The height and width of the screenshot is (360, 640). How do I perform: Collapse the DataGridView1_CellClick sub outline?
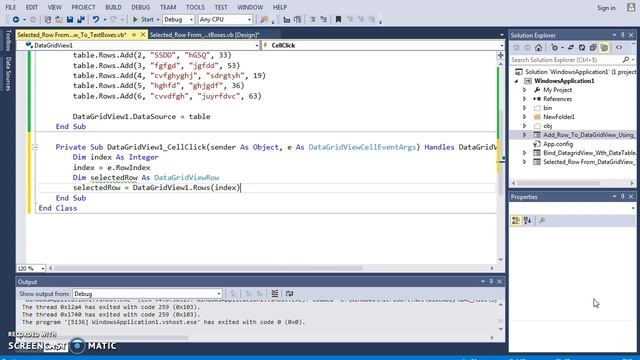[35, 147]
